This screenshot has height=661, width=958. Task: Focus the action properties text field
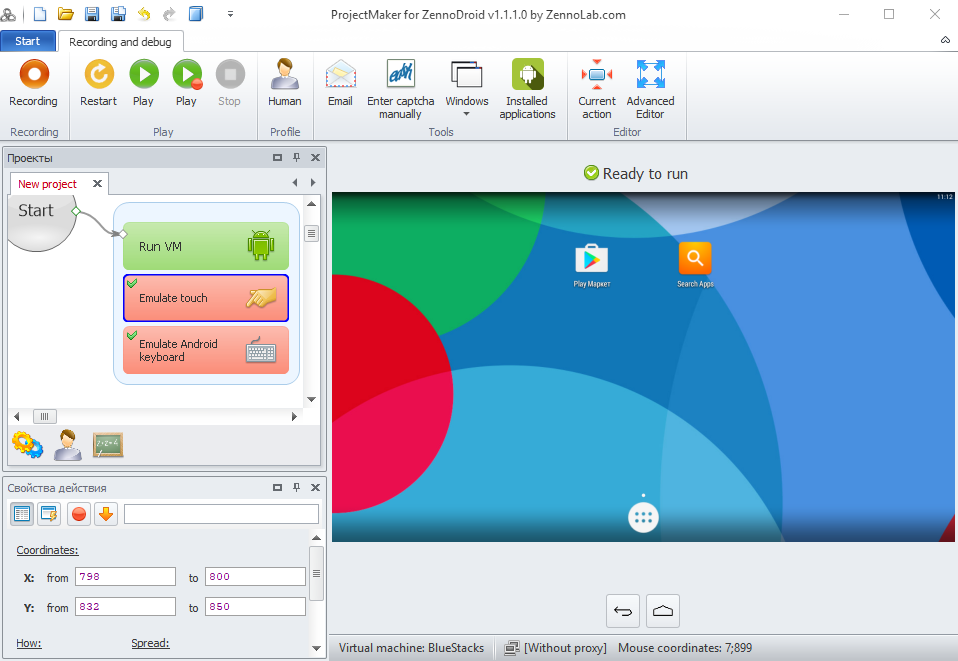coord(221,514)
